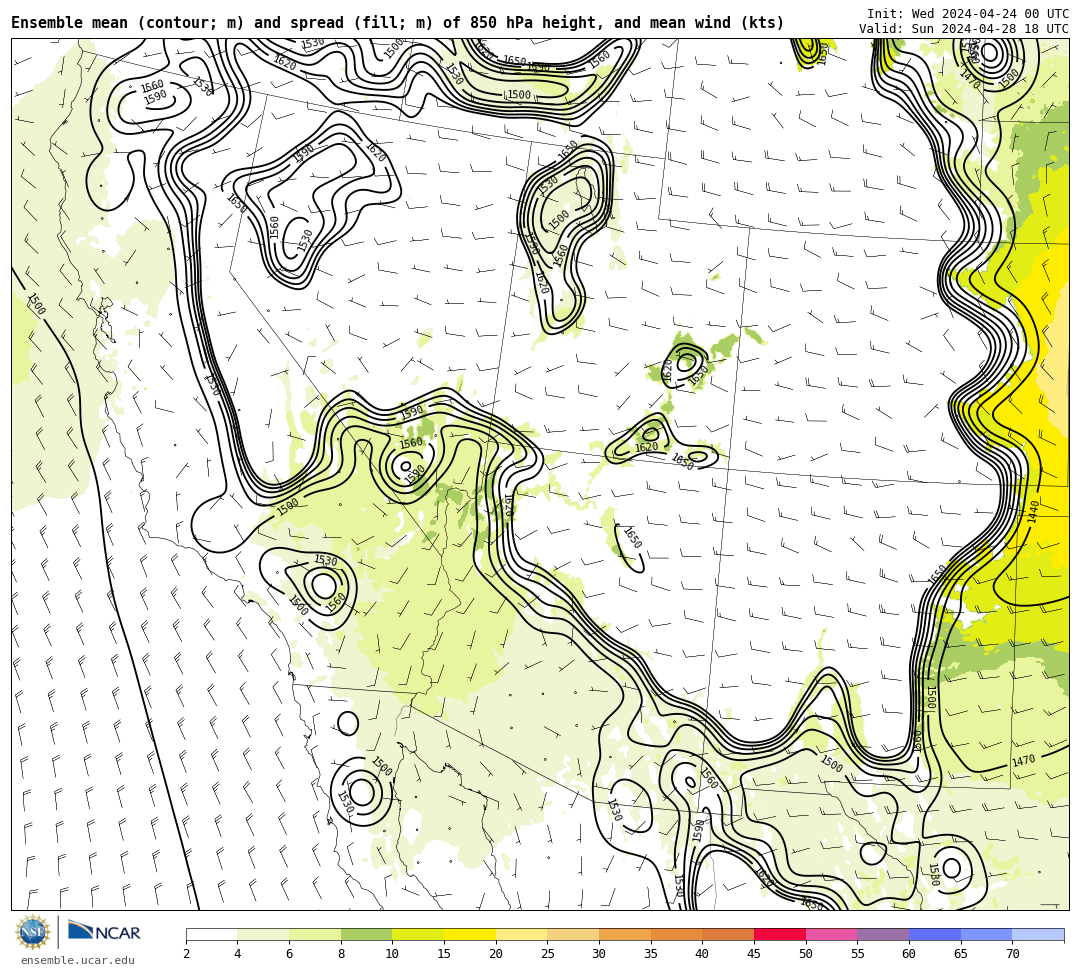The image size is (1080, 973).
Task: Click the Valid: Sun 2024-04-28 18 UTC line
Action: click(x=964, y=29)
